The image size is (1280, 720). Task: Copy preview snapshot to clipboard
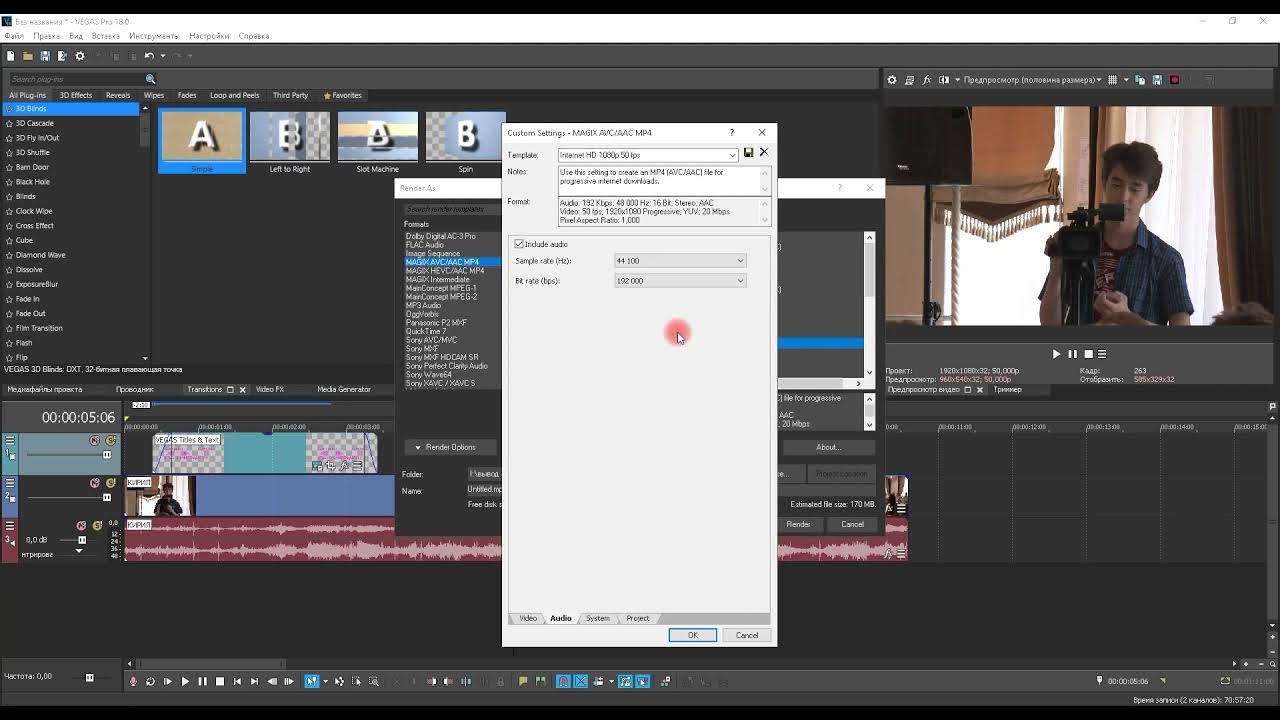pyautogui.click(x=1141, y=80)
